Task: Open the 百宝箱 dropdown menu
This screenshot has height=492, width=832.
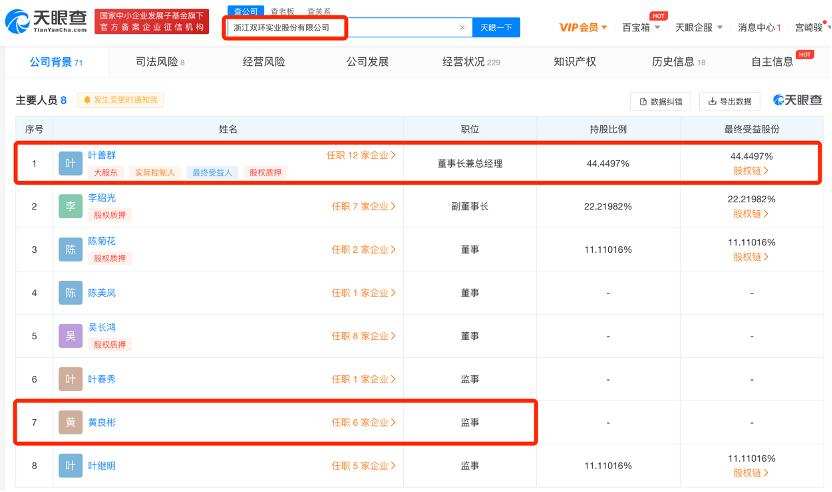Action: coord(640,27)
